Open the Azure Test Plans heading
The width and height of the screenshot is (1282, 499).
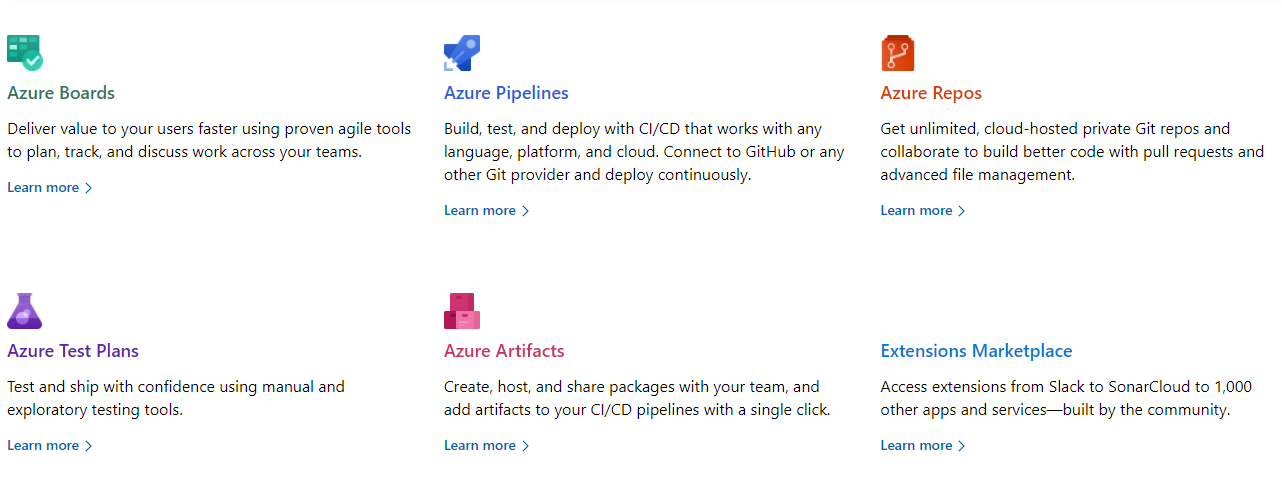[73, 351]
